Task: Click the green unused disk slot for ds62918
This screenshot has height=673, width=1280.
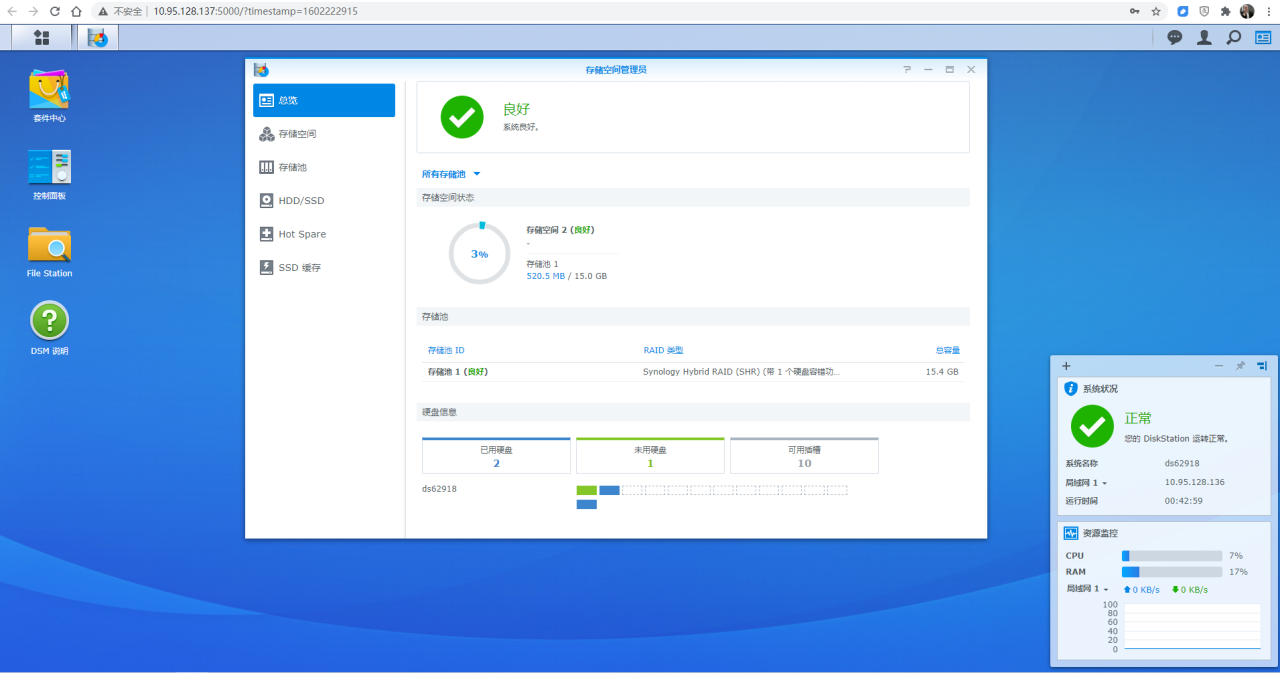Action: [587, 490]
